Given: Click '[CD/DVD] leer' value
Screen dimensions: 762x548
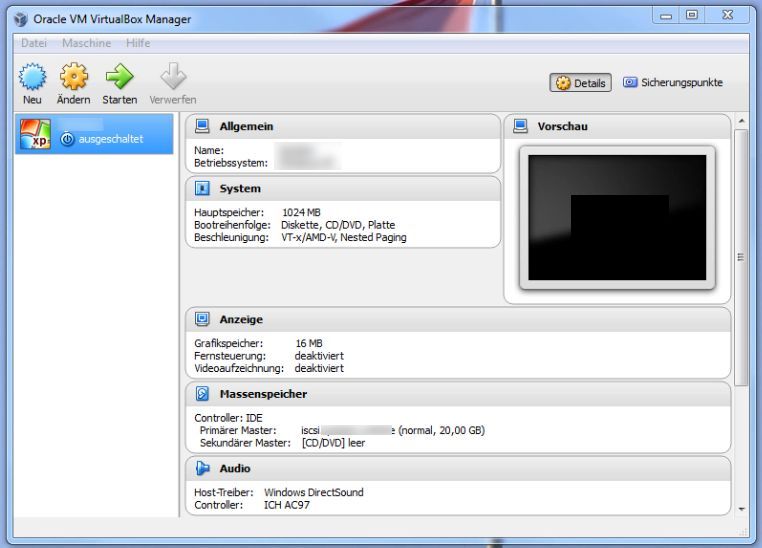Looking at the screenshot, I should point(333,443).
